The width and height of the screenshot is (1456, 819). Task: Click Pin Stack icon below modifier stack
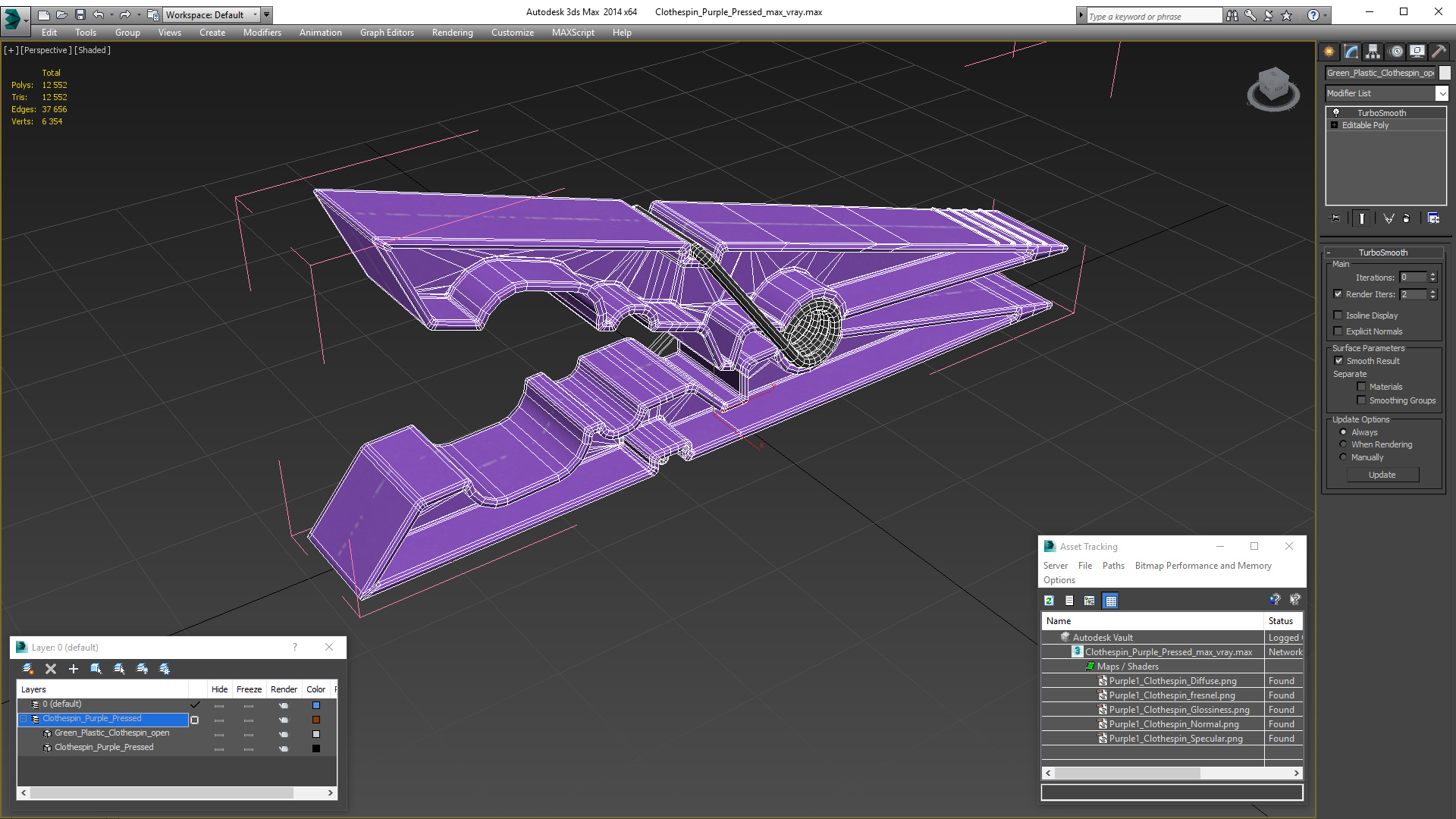[x=1335, y=218]
